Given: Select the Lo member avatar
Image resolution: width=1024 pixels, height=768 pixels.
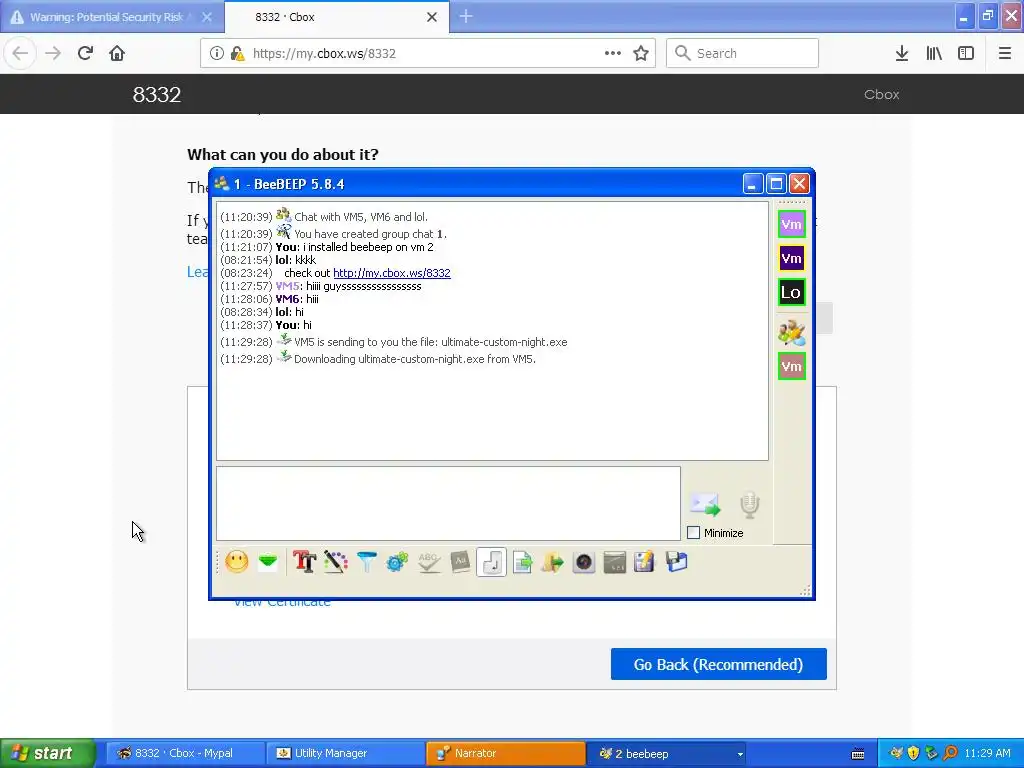Looking at the screenshot, I should (x=792, y=292).
